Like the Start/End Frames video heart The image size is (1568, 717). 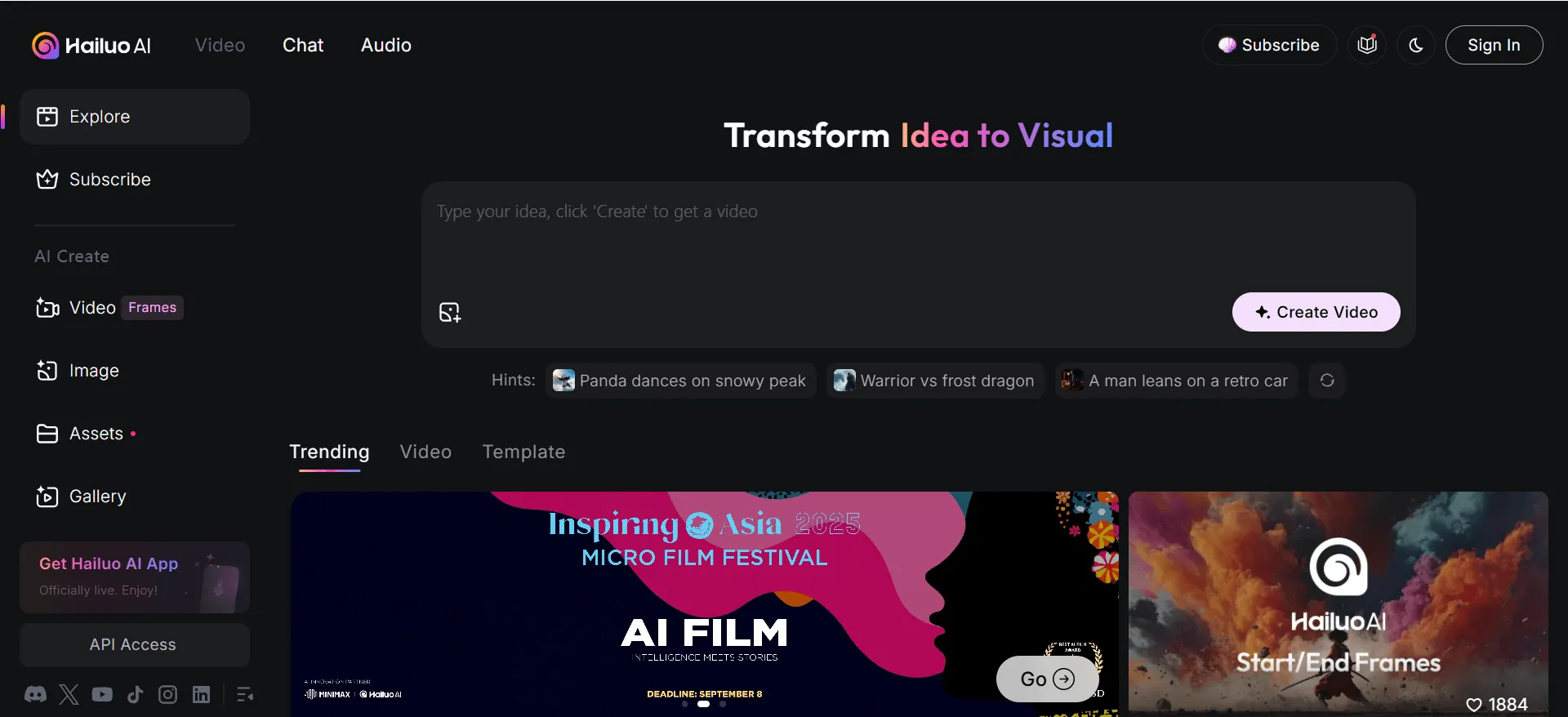coord(1474,705)
